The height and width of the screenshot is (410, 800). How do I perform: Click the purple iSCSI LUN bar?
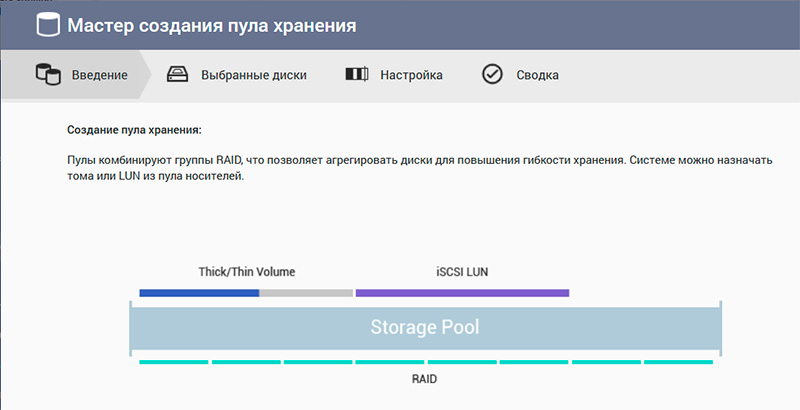pos(462,293)
